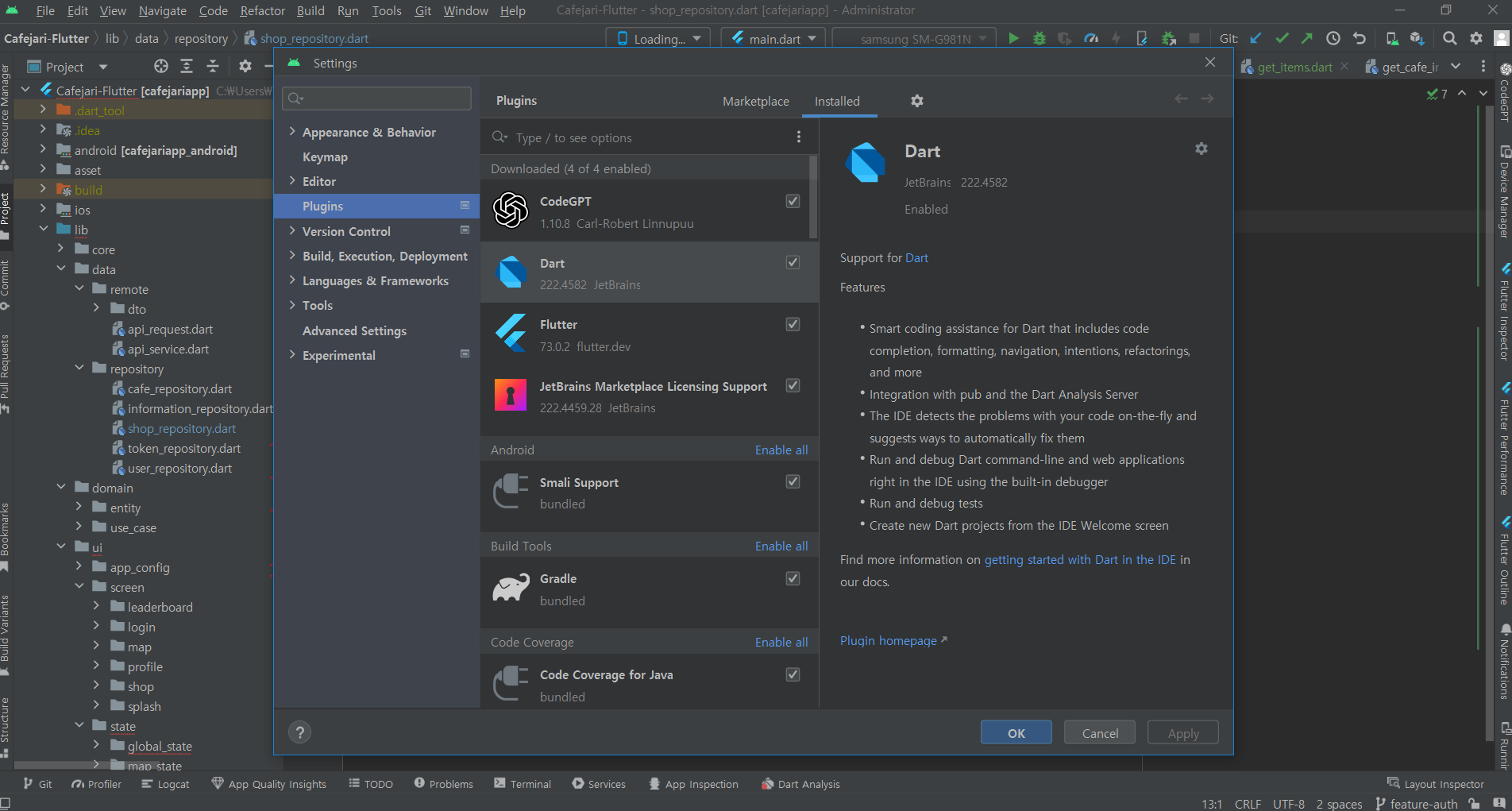Click the Dart plugin details gear icon
The width and height of the screenshot is (1512, 811).
pos(1201,149)
